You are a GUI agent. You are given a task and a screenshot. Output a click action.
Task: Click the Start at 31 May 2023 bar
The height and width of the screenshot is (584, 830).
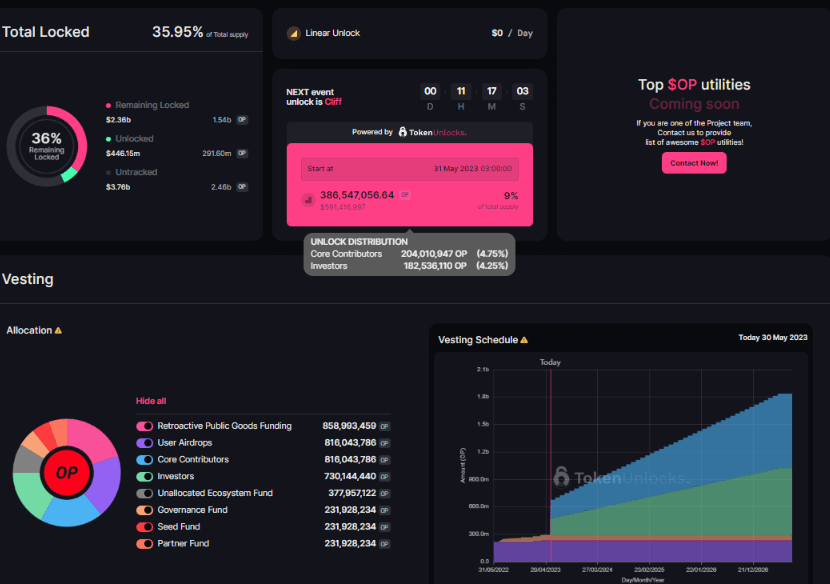tap(409, 169)
